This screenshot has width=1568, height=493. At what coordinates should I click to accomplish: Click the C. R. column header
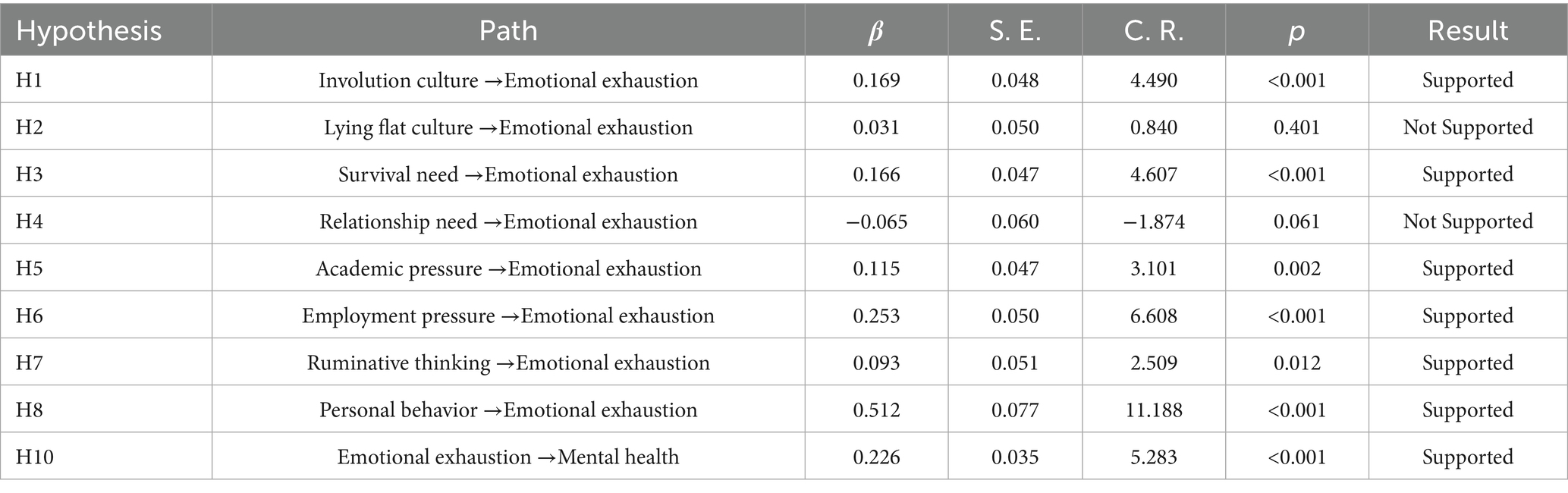pos(1153,31)
